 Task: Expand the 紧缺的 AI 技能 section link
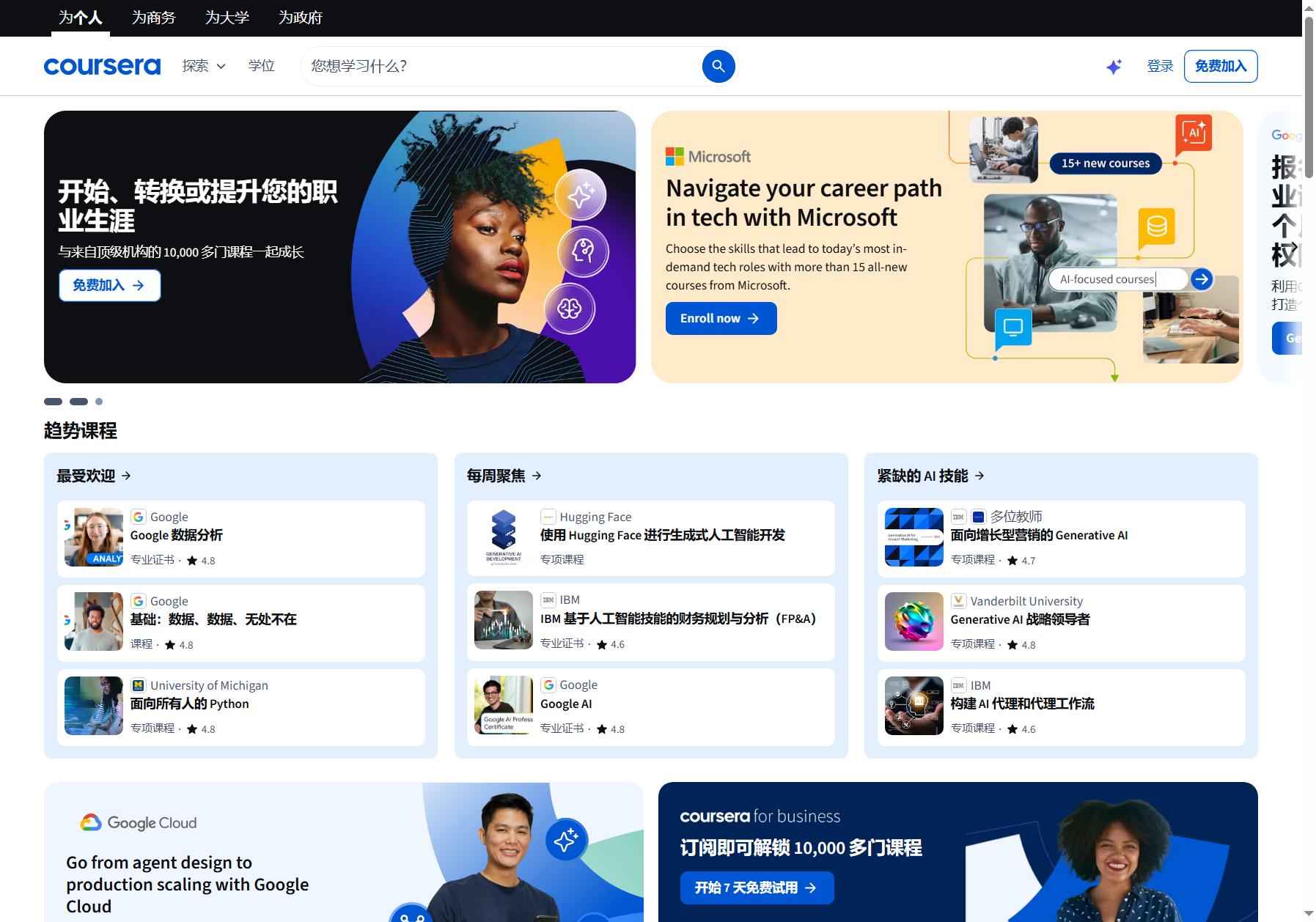(931, 476)
